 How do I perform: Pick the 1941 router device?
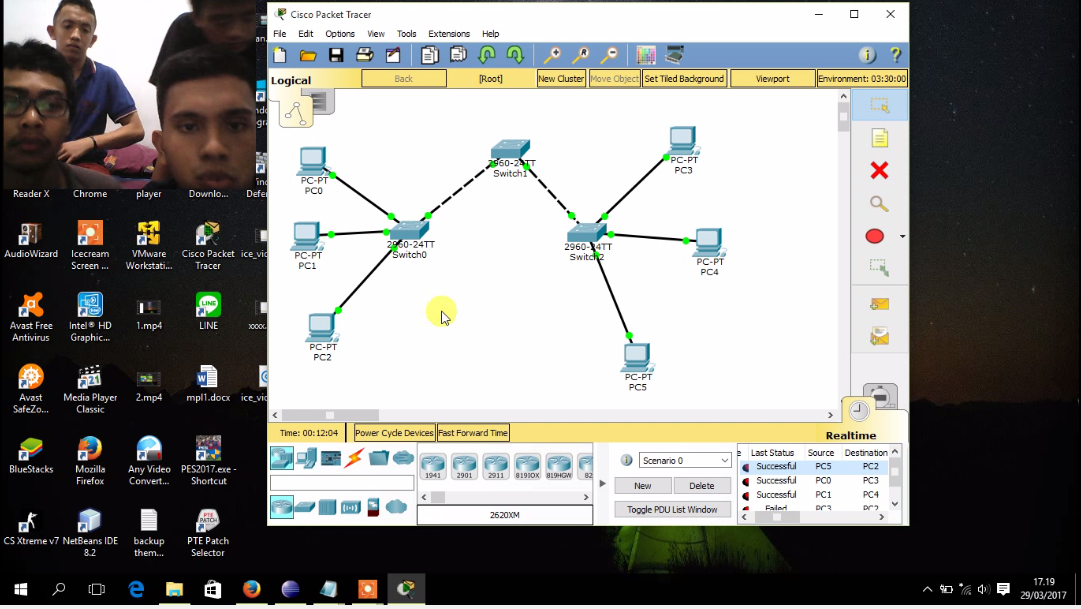[433, 466]
